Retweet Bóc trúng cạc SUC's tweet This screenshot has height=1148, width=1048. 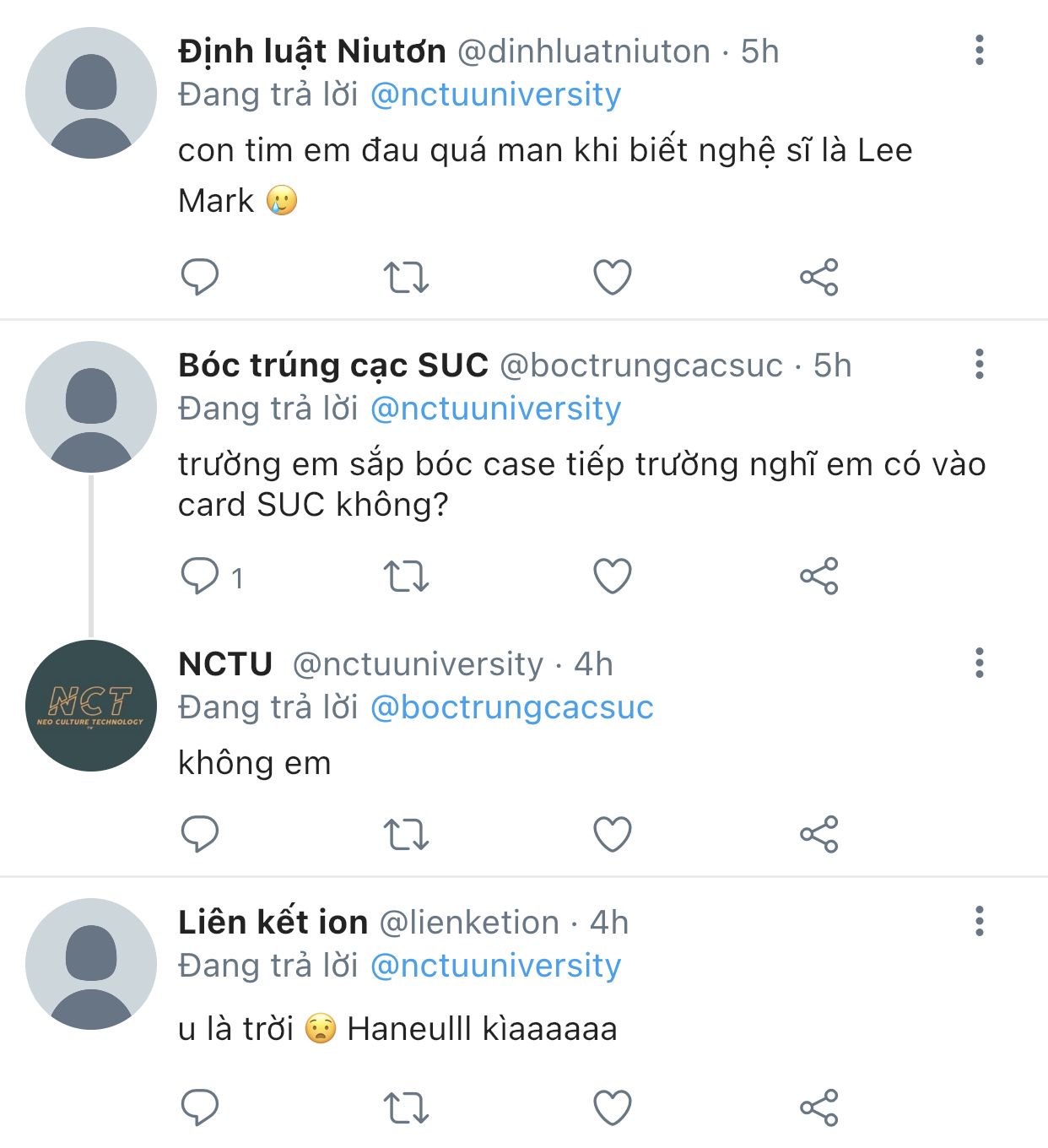coord(406,577)
